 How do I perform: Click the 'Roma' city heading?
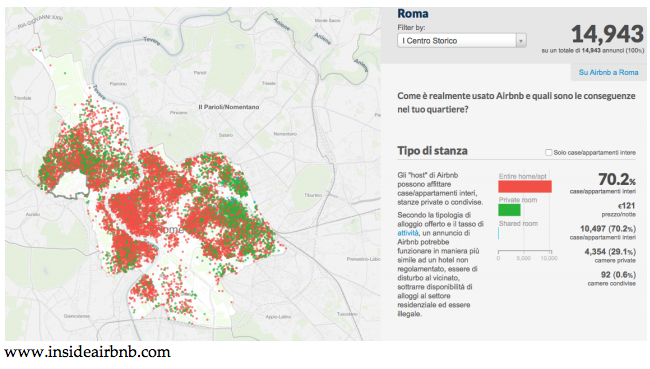coord(413,14)
